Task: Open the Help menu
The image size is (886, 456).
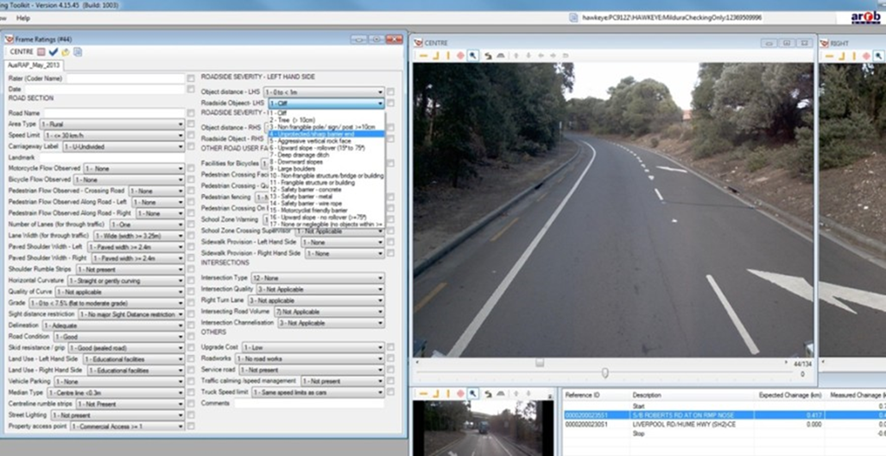Action: coord(23,18)
